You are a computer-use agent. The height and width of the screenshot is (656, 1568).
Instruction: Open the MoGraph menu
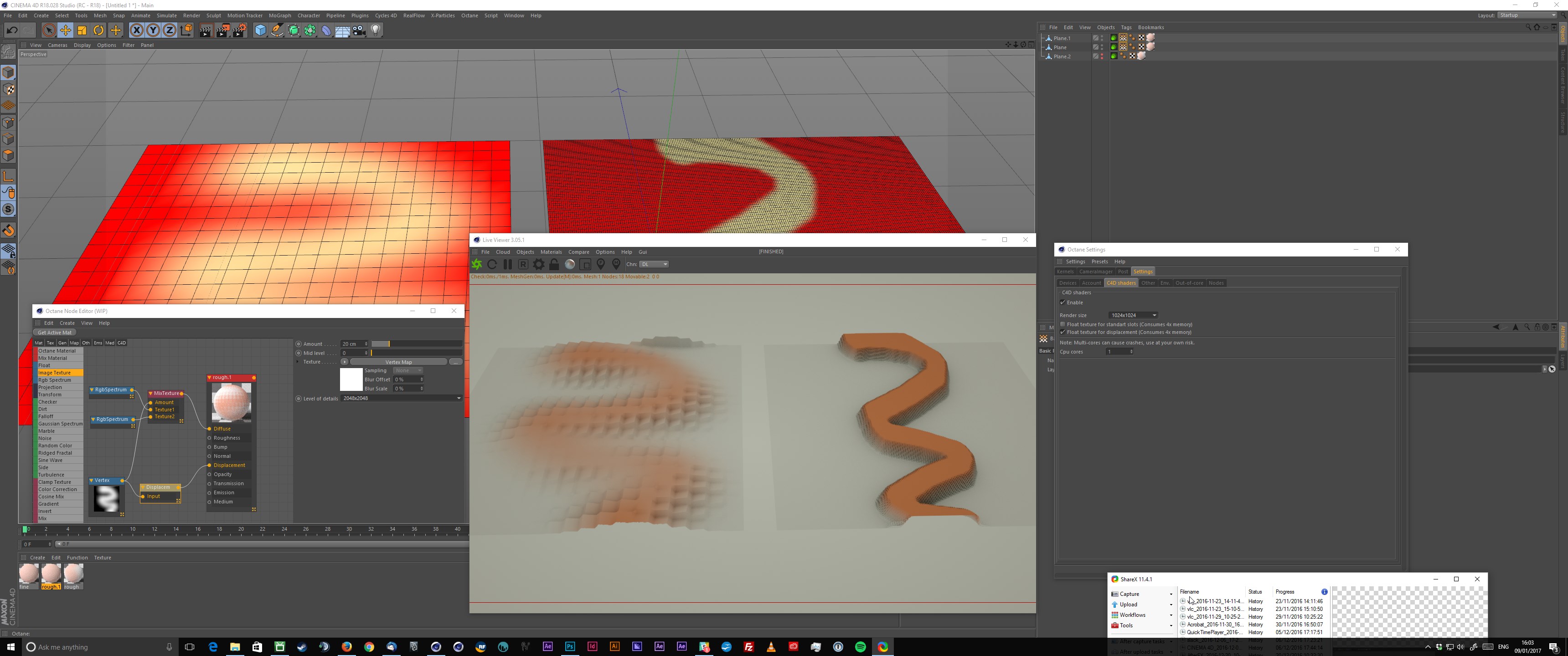[279, 16]
